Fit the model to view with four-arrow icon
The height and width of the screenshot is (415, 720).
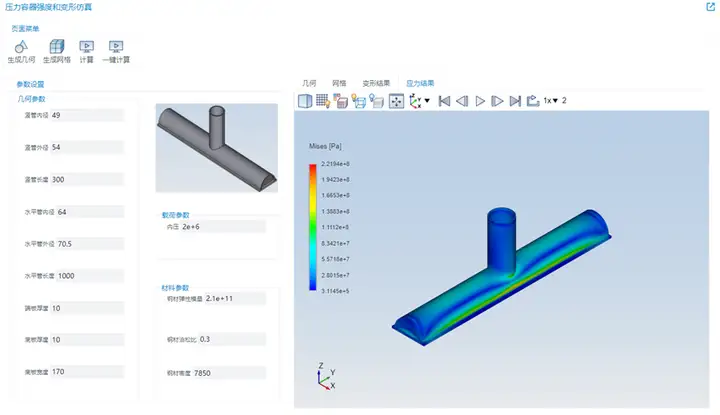tap(396, 101)
